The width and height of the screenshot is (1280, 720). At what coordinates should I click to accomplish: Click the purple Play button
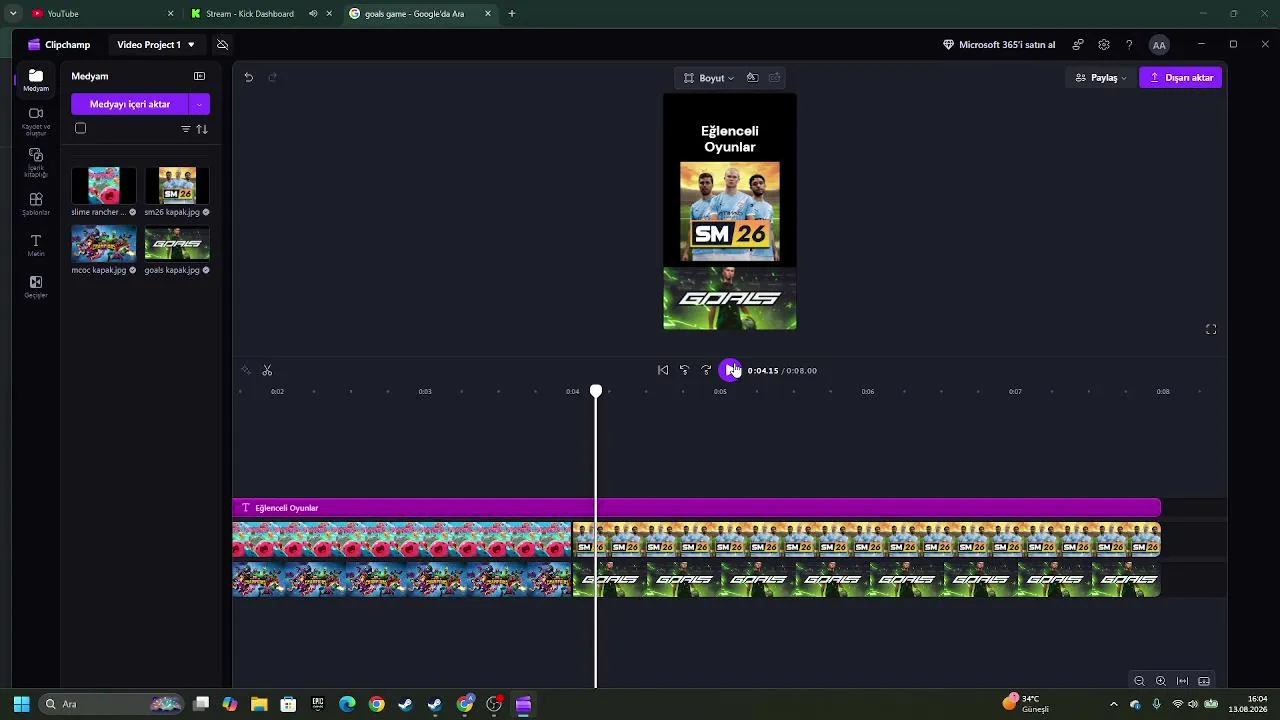click(x=730, y=370)
